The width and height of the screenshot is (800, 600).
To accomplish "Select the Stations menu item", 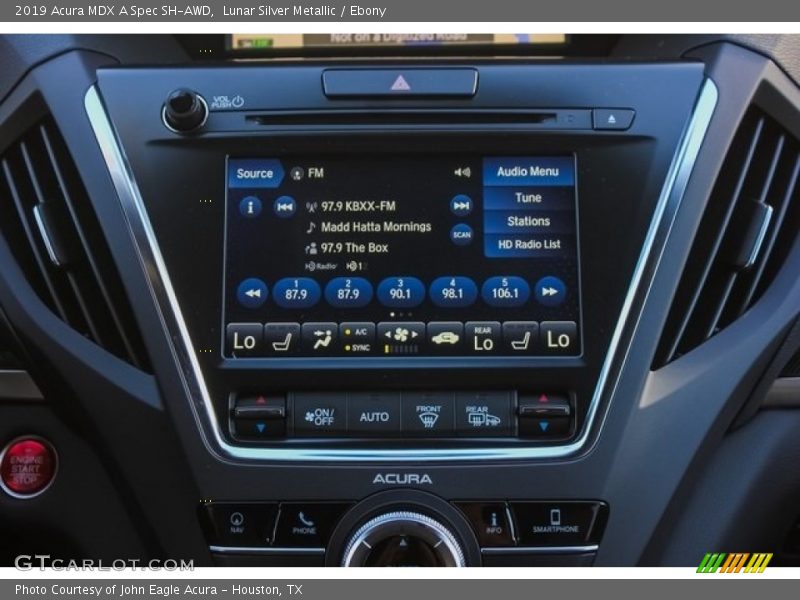I will click(528, 221).
